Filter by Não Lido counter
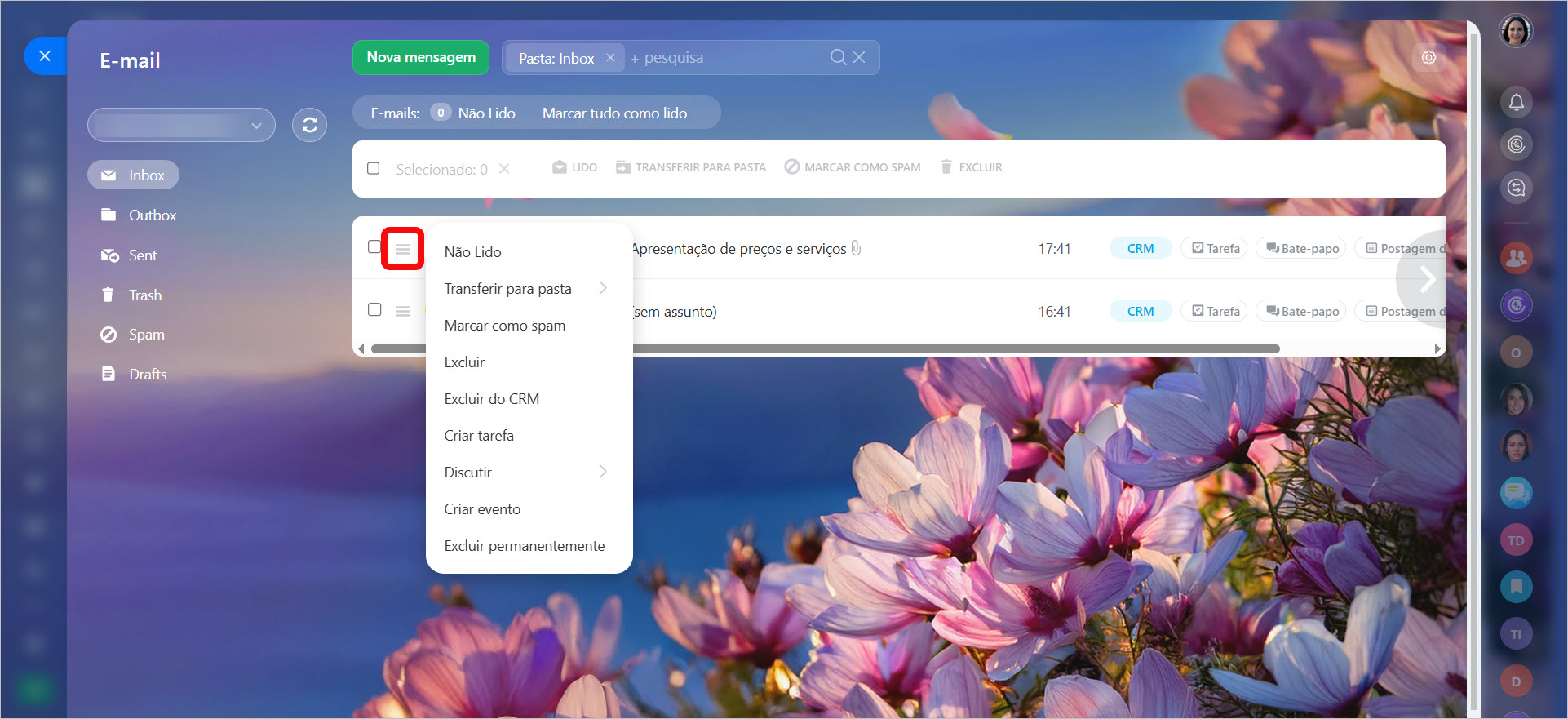 [473, 113]
